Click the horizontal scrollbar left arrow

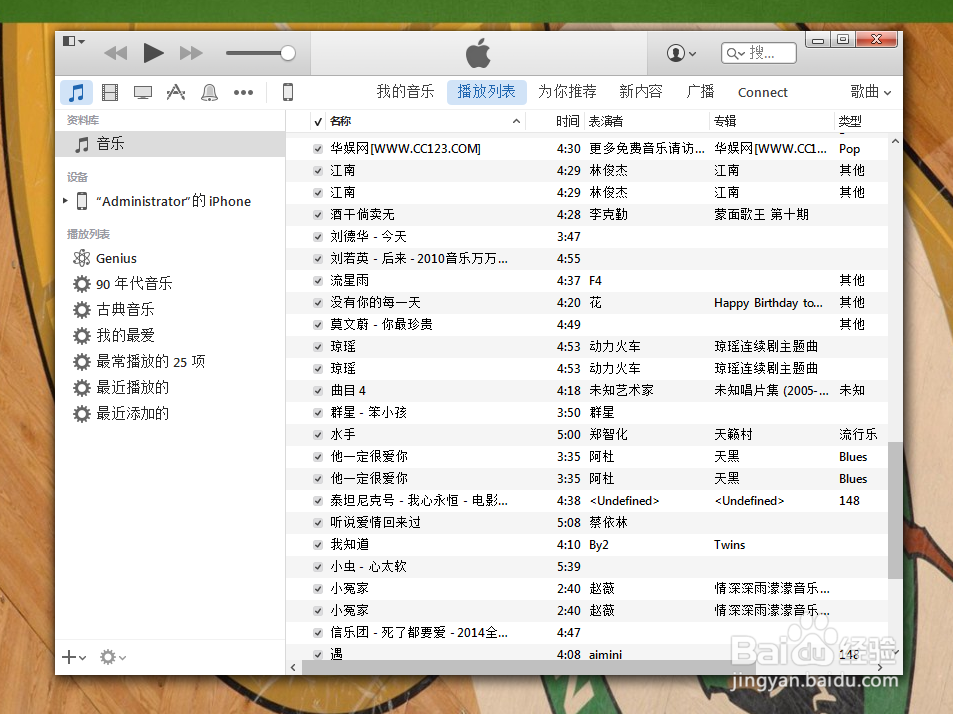[x=294, y=667]
